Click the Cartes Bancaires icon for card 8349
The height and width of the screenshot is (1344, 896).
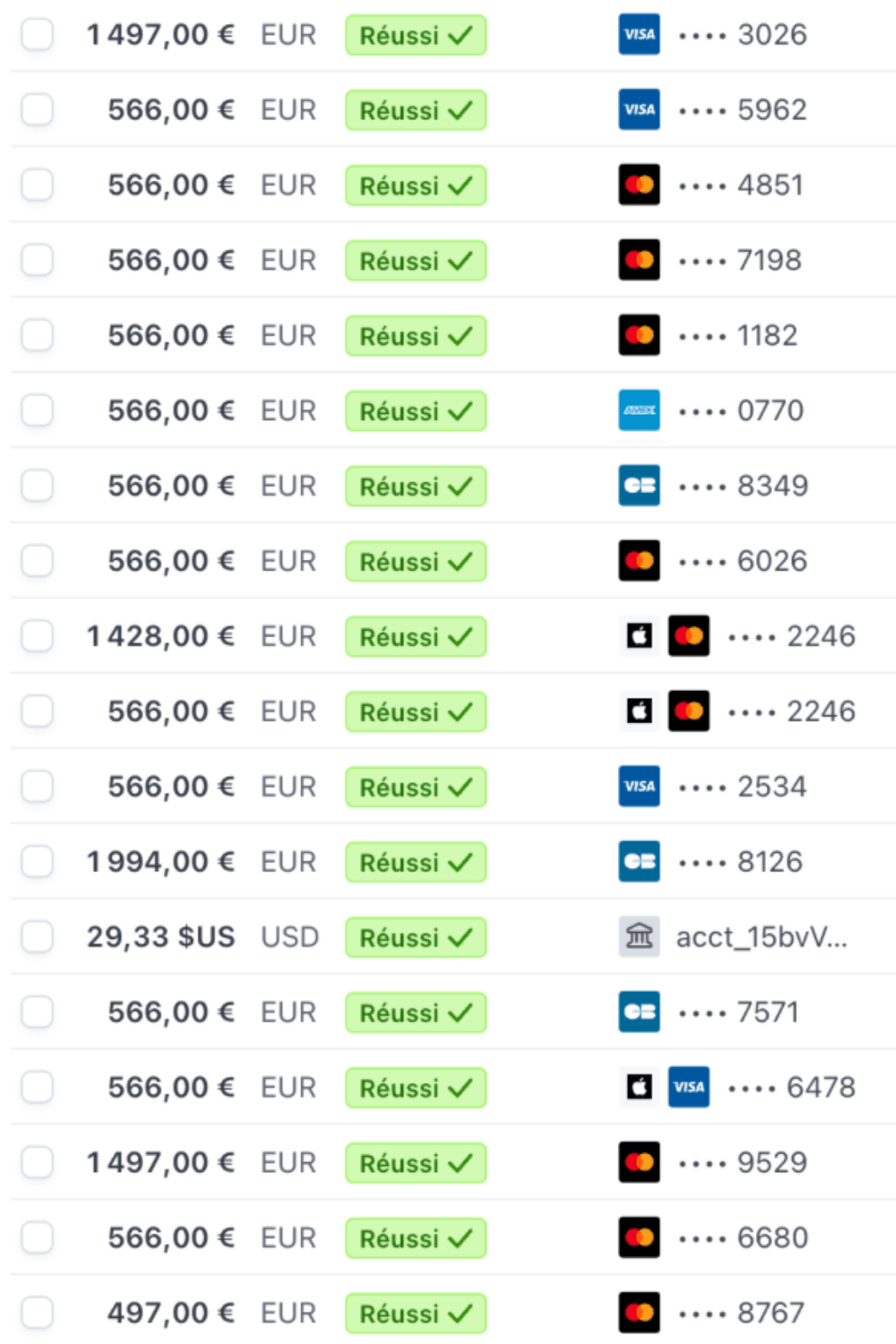(639, 487)
